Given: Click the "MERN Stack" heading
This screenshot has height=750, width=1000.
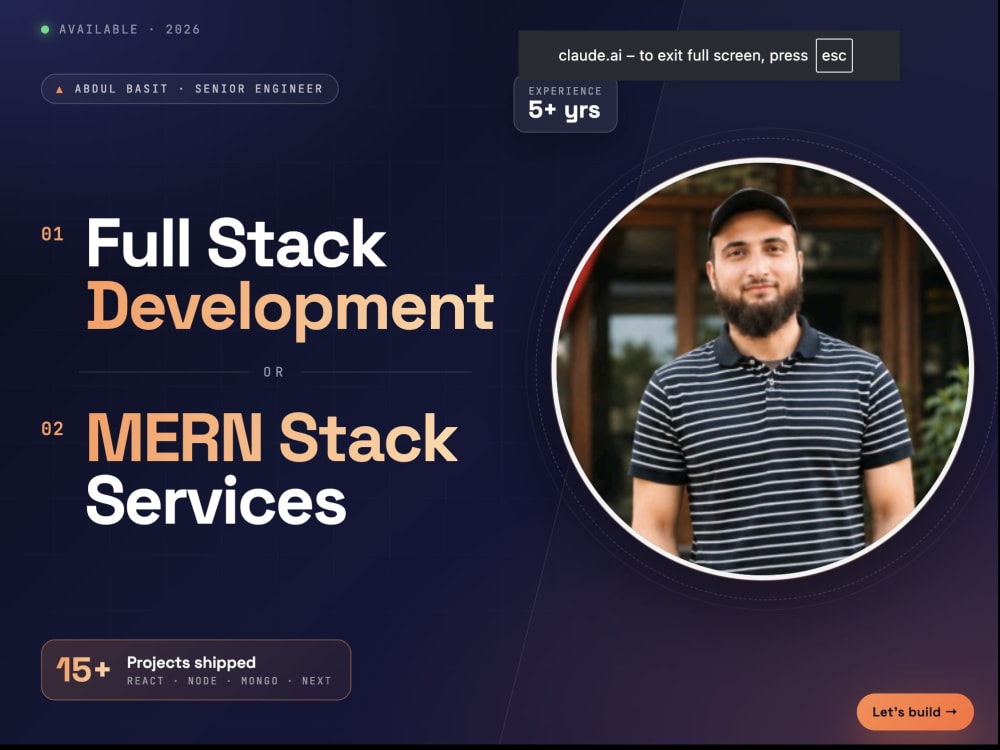Looking at the screenshot, I should 272,438.
